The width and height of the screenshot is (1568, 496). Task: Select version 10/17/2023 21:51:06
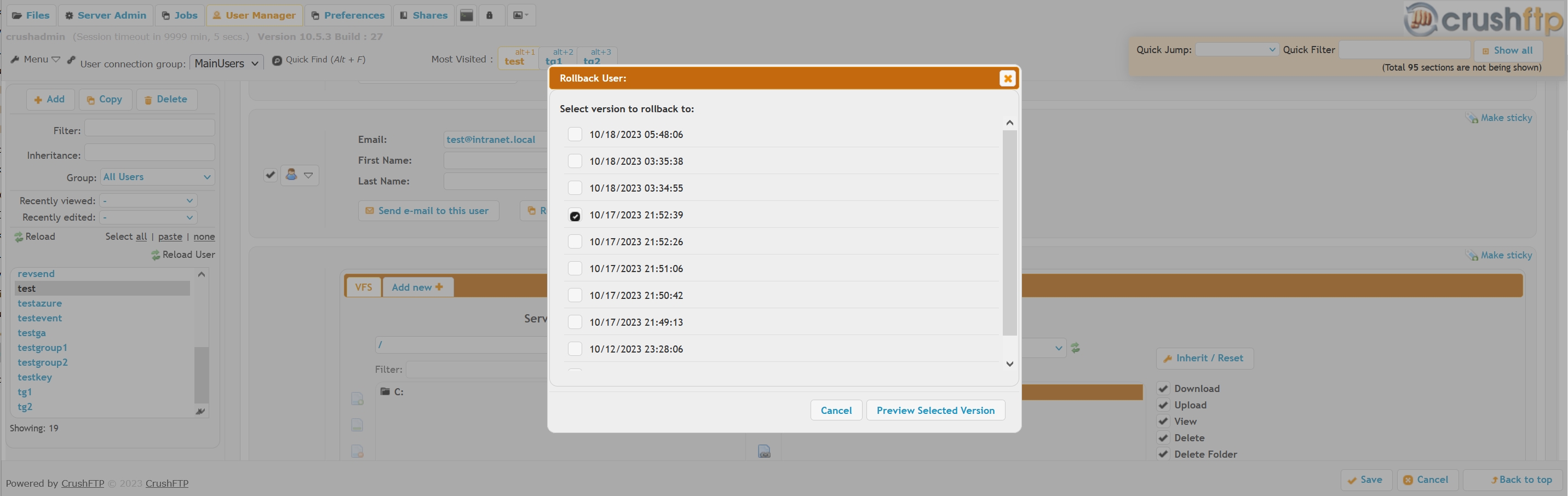coord(575,268)
